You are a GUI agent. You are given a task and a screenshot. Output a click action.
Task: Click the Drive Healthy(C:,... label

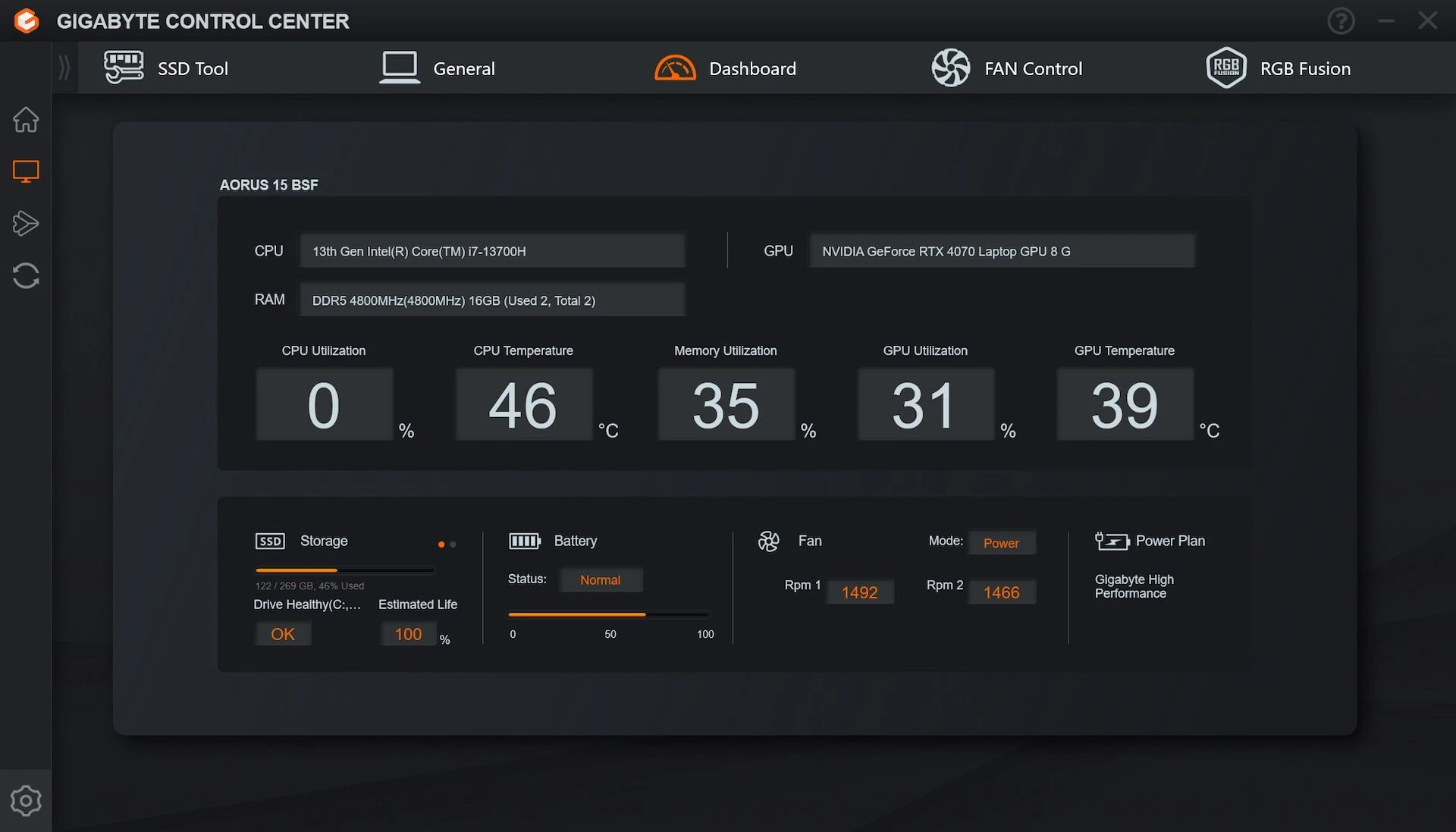tap(307, 604)
